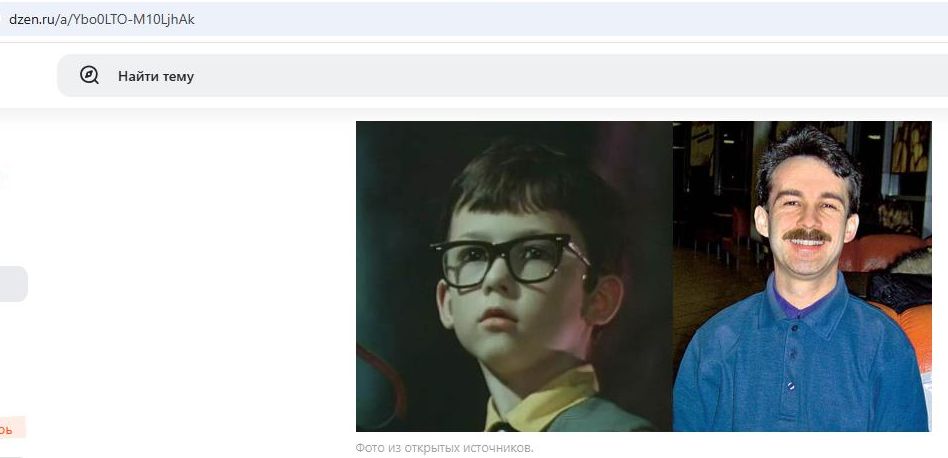Click the 'dzen.ru' domain in the URL

(x=30, y=19)
